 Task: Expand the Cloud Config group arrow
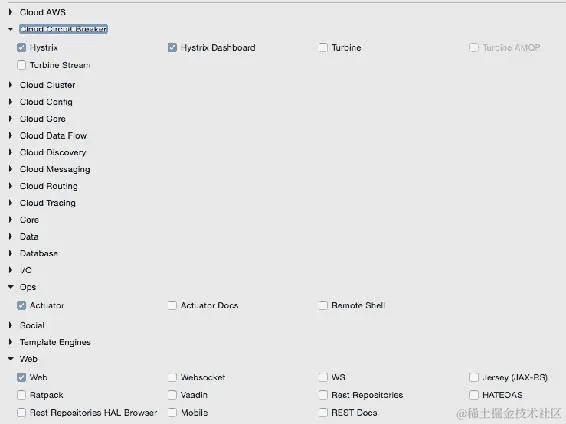coord(10,102)
